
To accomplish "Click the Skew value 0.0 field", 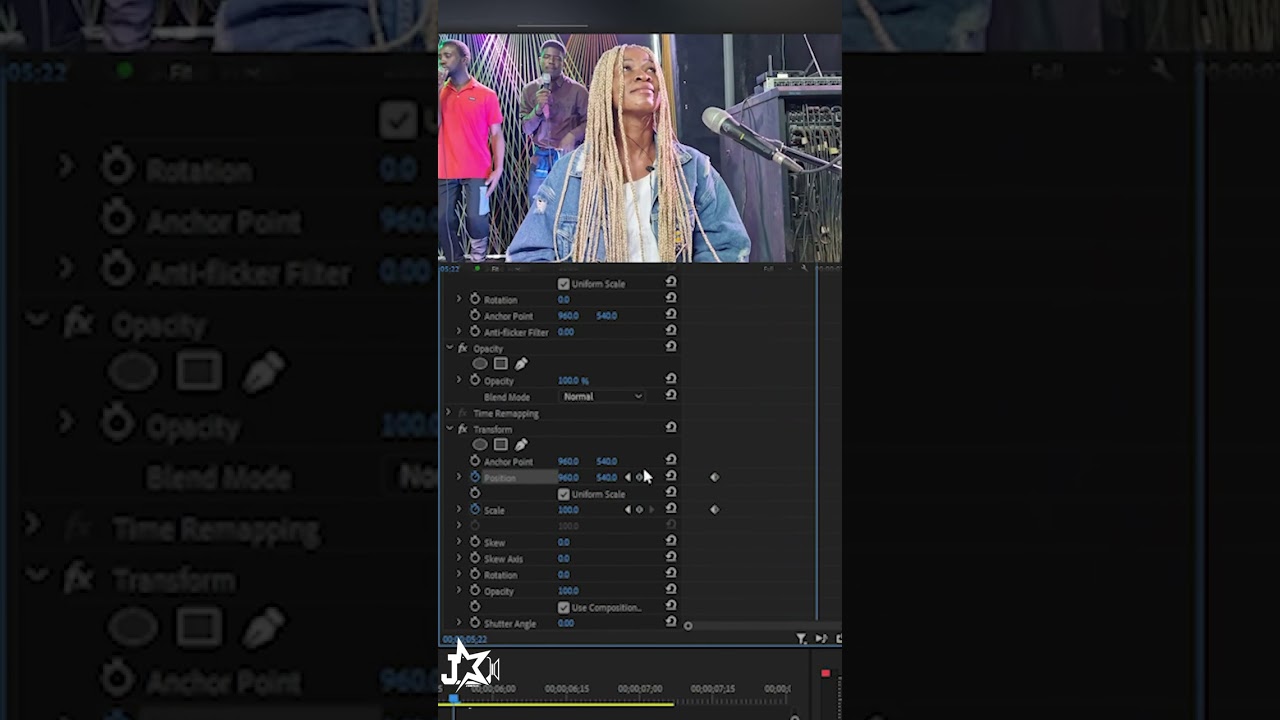I will click(564, 542).
